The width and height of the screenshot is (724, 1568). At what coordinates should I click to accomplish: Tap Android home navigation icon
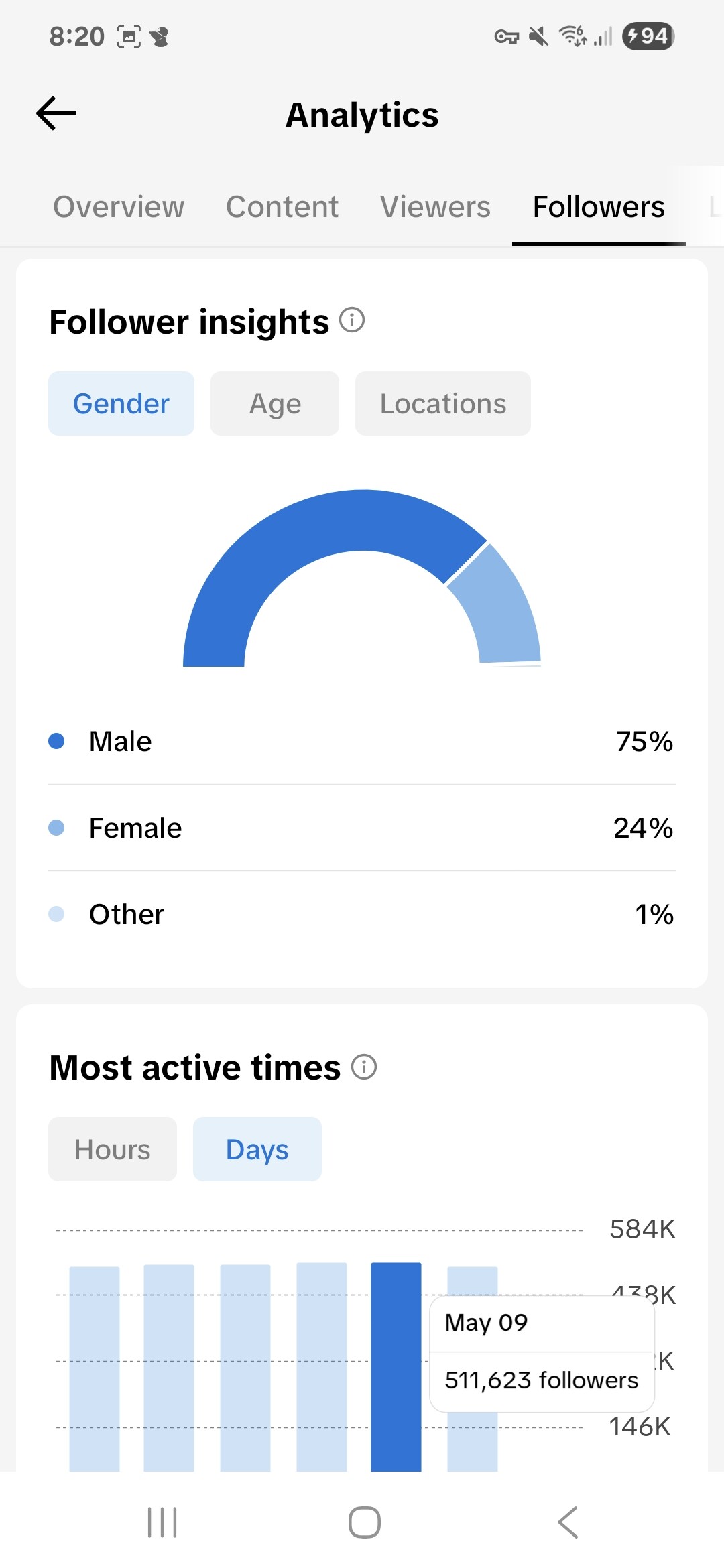click(365, 1522)
